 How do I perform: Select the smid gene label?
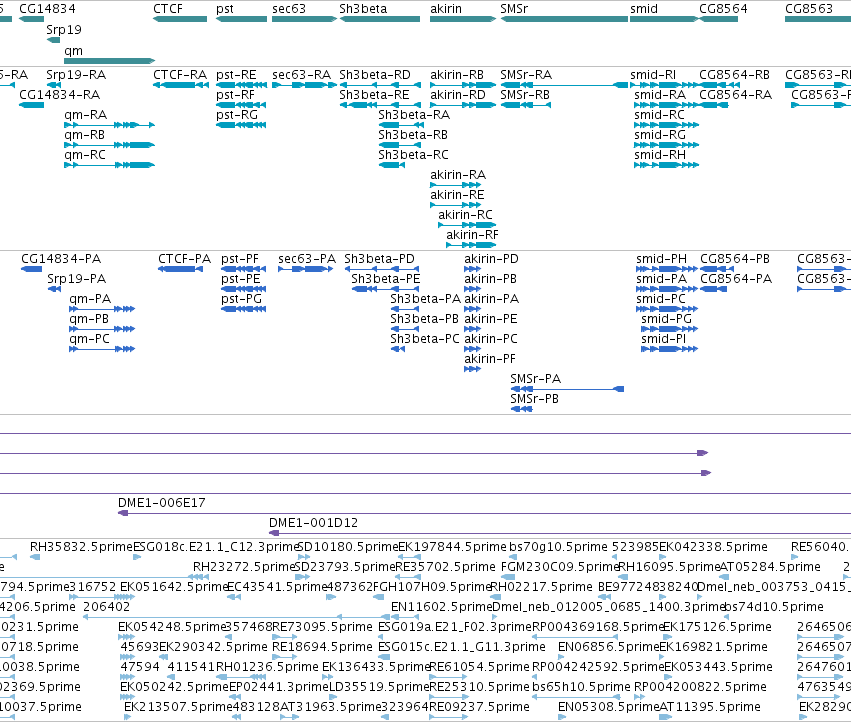644,9
